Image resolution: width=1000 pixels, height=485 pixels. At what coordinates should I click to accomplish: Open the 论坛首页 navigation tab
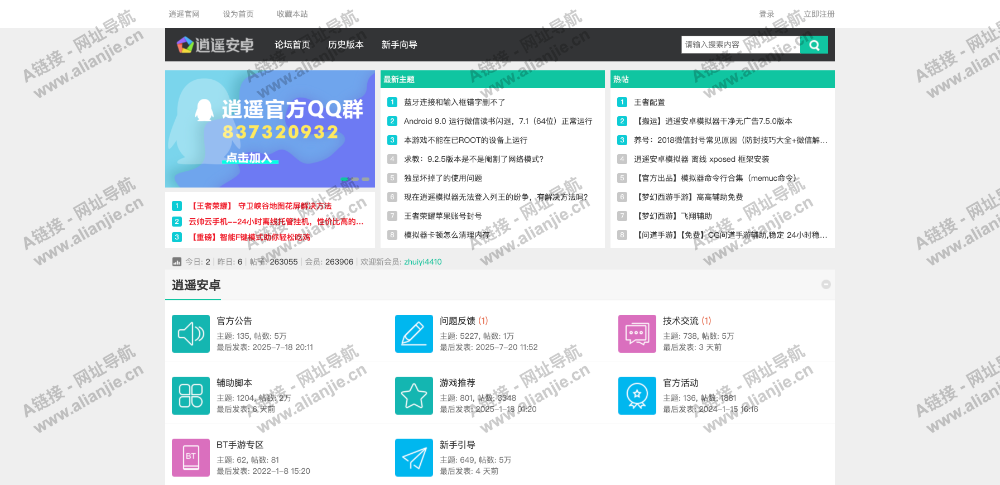[292, 45]
